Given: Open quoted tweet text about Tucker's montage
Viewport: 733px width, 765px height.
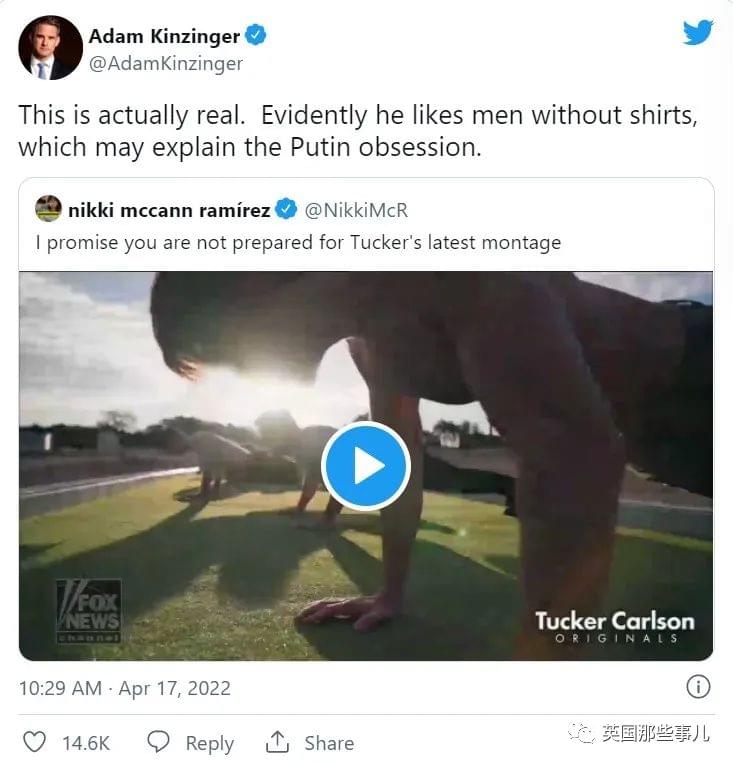Looking at the screenshot, I should coord(298,243).
